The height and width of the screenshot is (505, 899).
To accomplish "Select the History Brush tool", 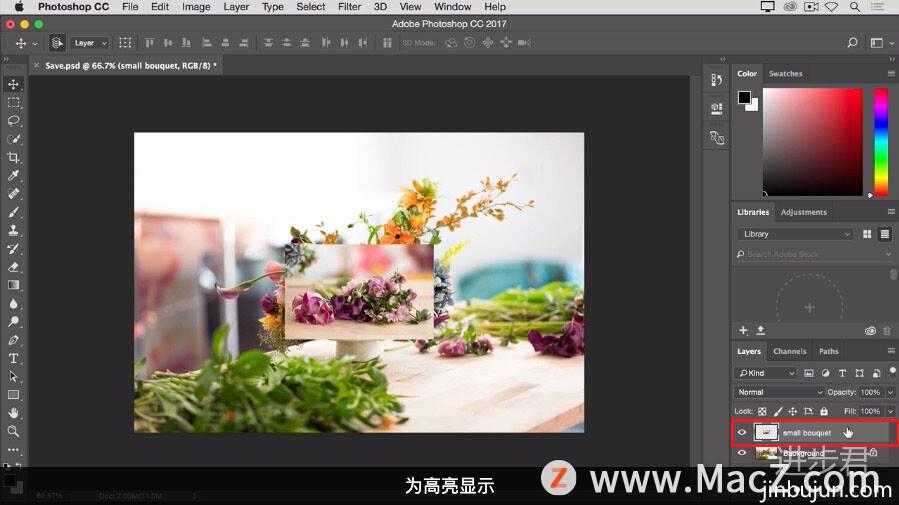I will [x=13, y=249].
